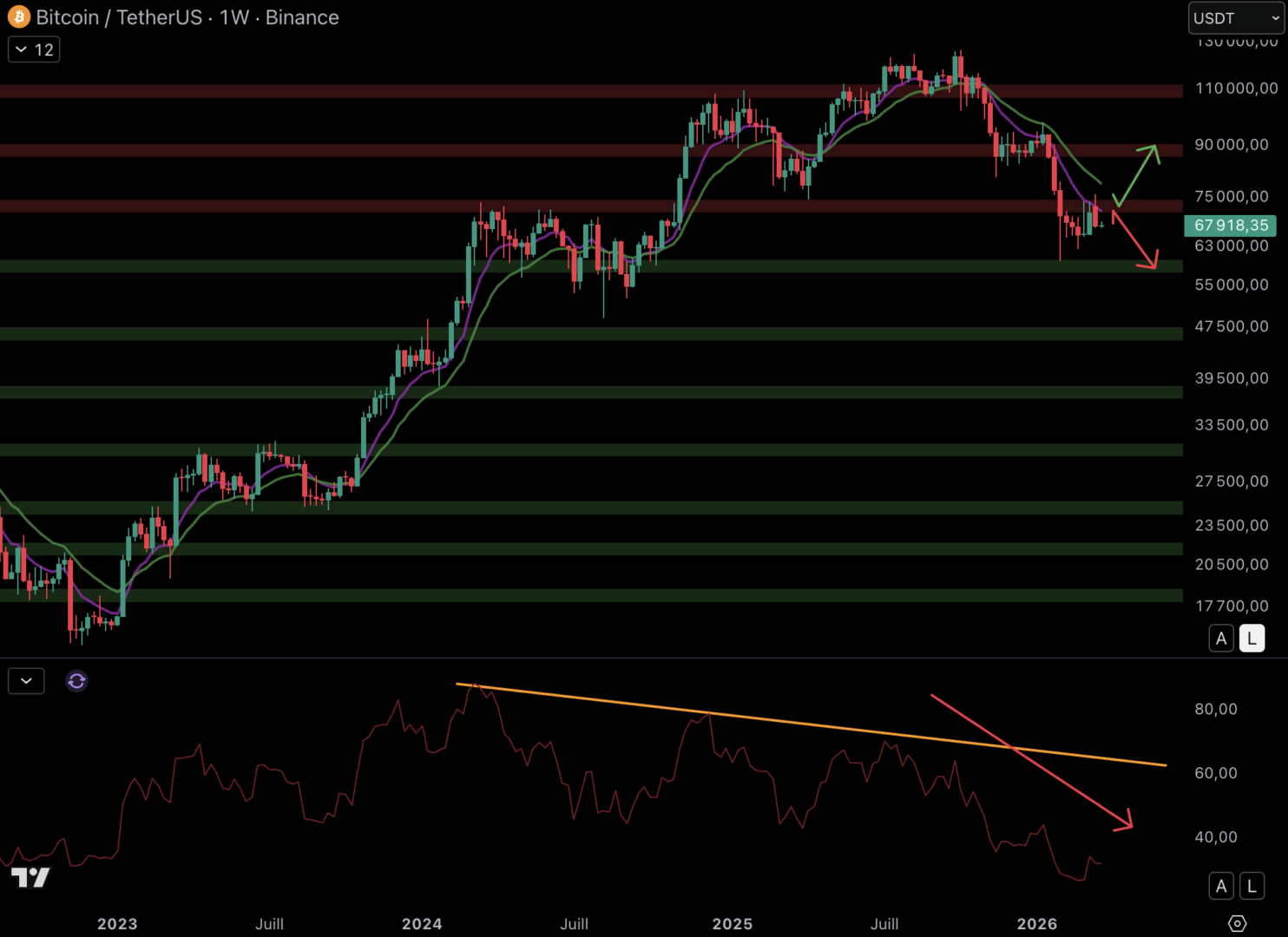Open chart settings via the gear icon
The width and height of the screenshot is (1288, 937).
click(1239, 924)
